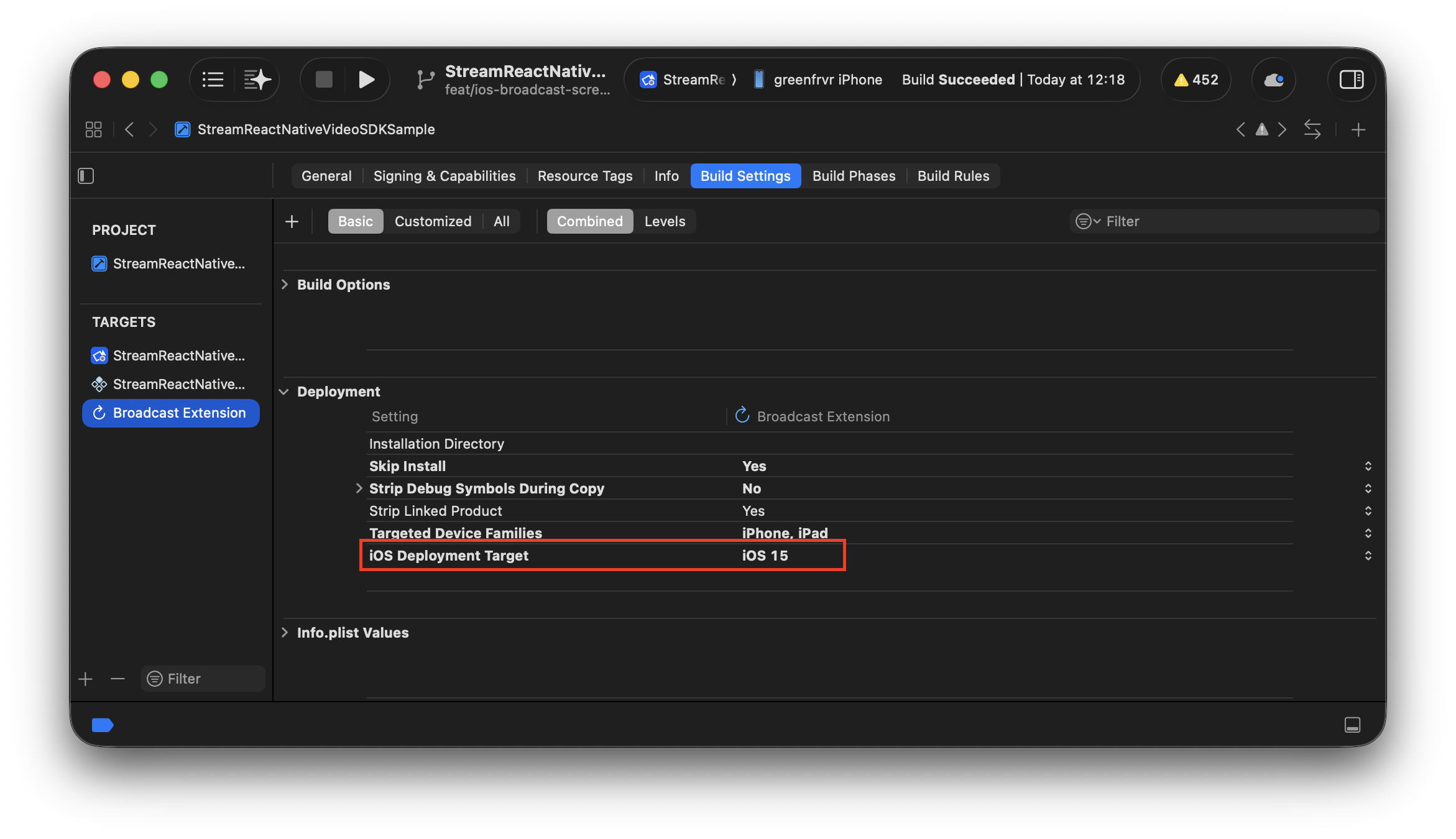Show Basic build settings
The height and width of the screenshot is (839, 1456).
(356, 221)
